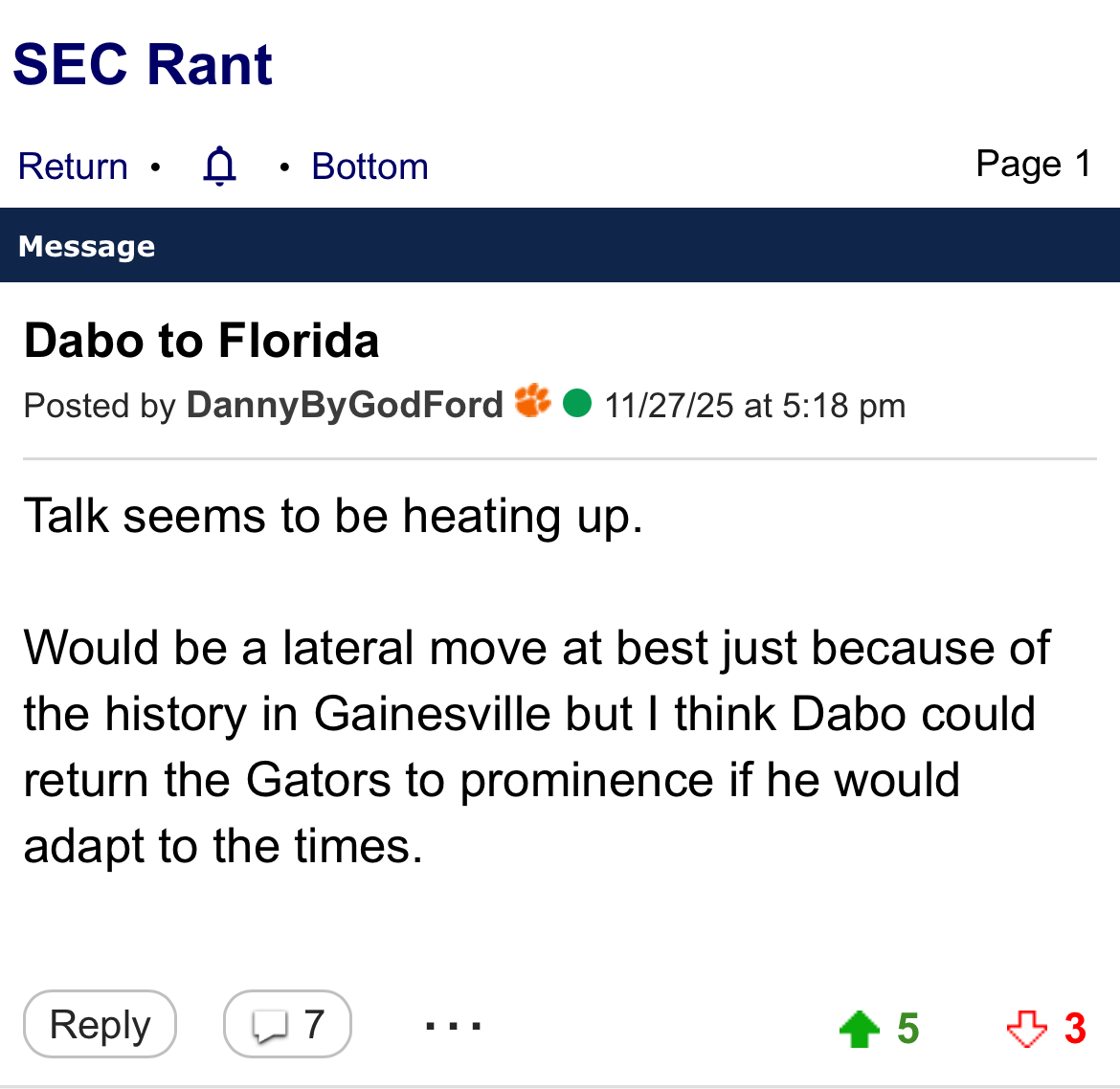Click the post body text paragraph
1120x1089 pixels.
(x=536, y=746)
